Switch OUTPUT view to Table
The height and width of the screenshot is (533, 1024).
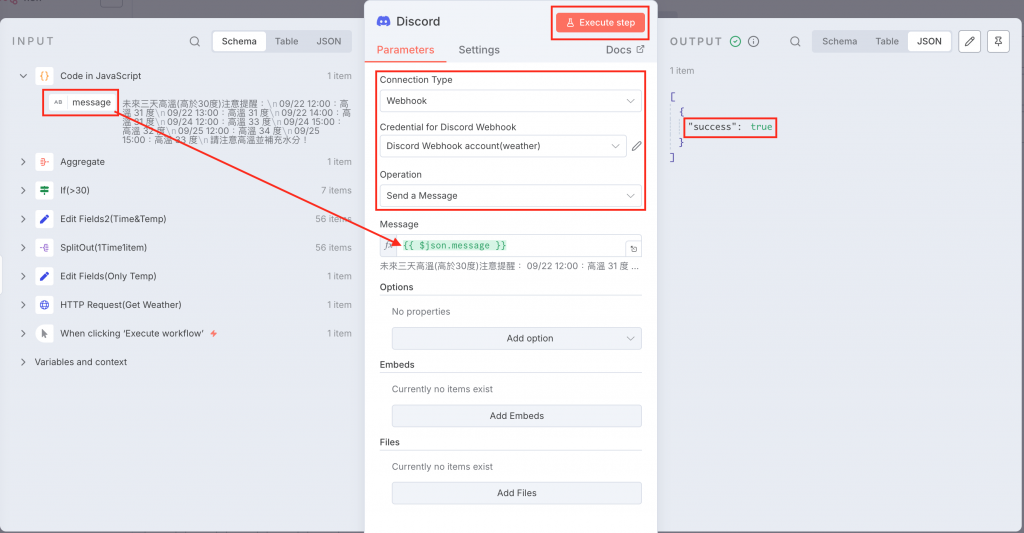887,41
